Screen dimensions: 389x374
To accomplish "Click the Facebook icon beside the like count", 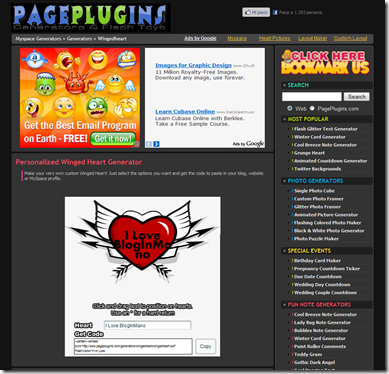I will pyautogui.click(x=275, y=13).
